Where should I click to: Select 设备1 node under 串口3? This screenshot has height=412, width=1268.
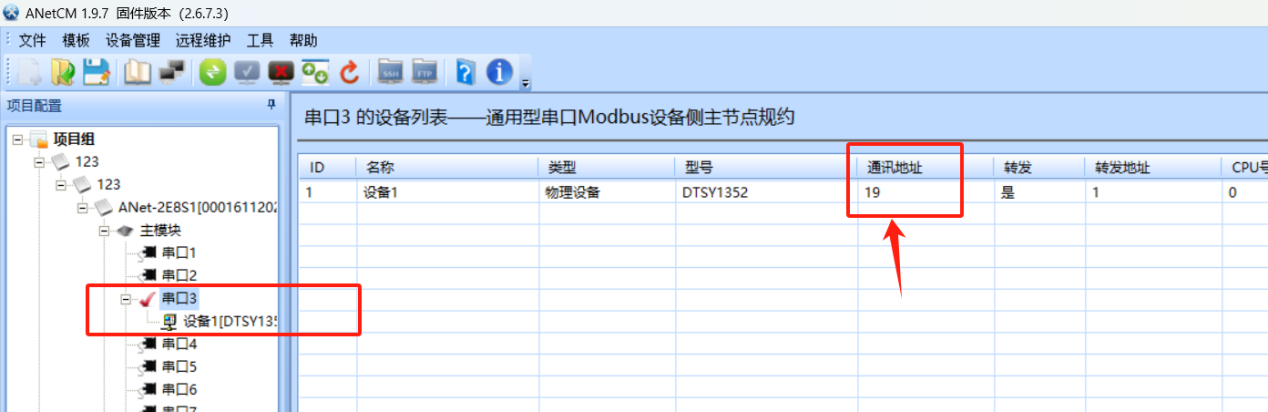229,322
